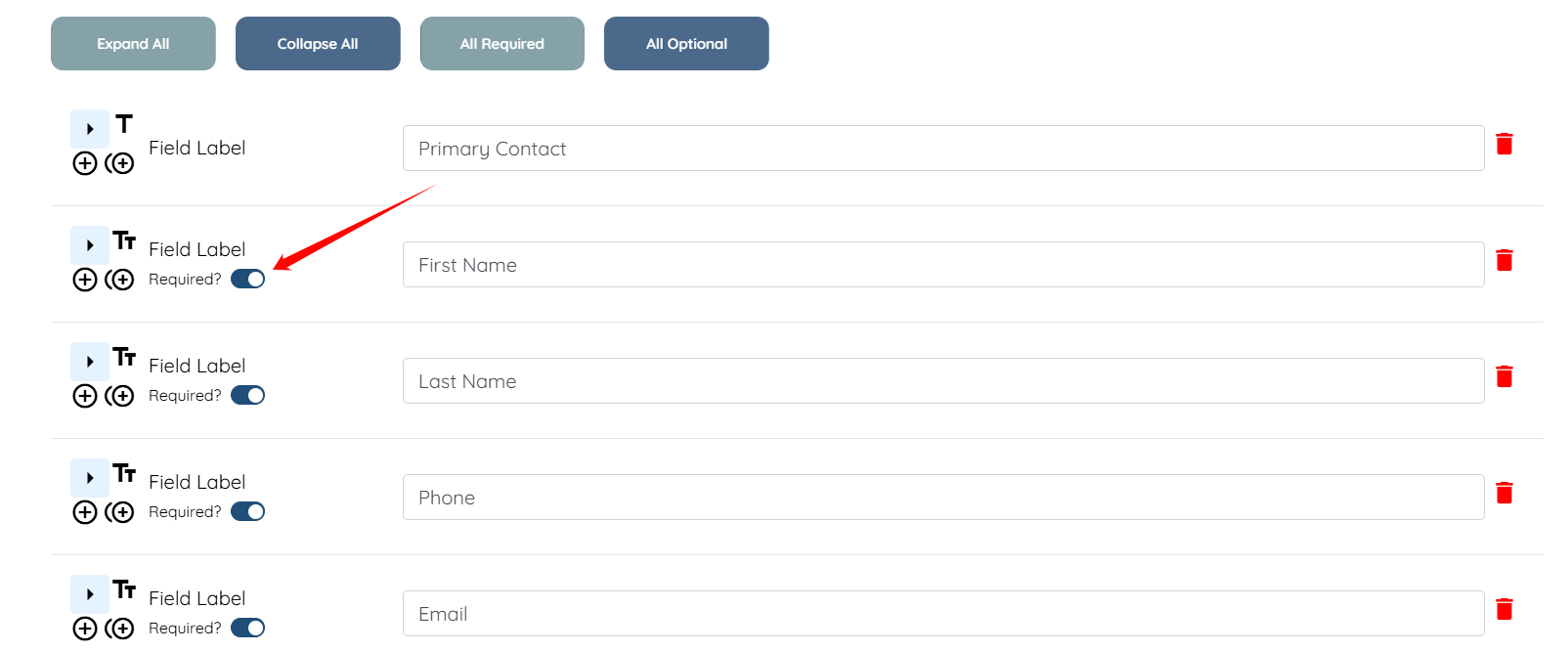
Task: Expand the Phone field row arrow
Action: (x=90, y=478)
